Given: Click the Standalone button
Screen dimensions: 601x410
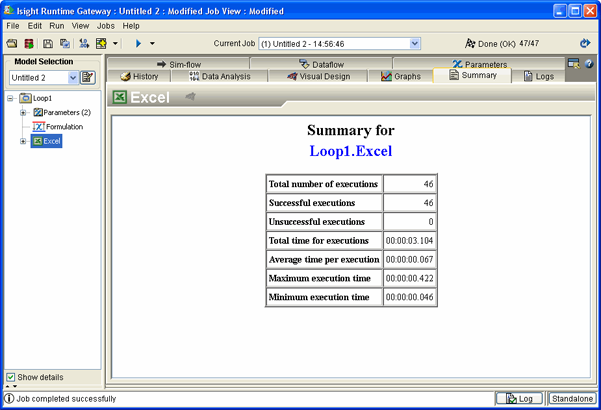Looking at the screenshot, I should [x=572, y=398].
